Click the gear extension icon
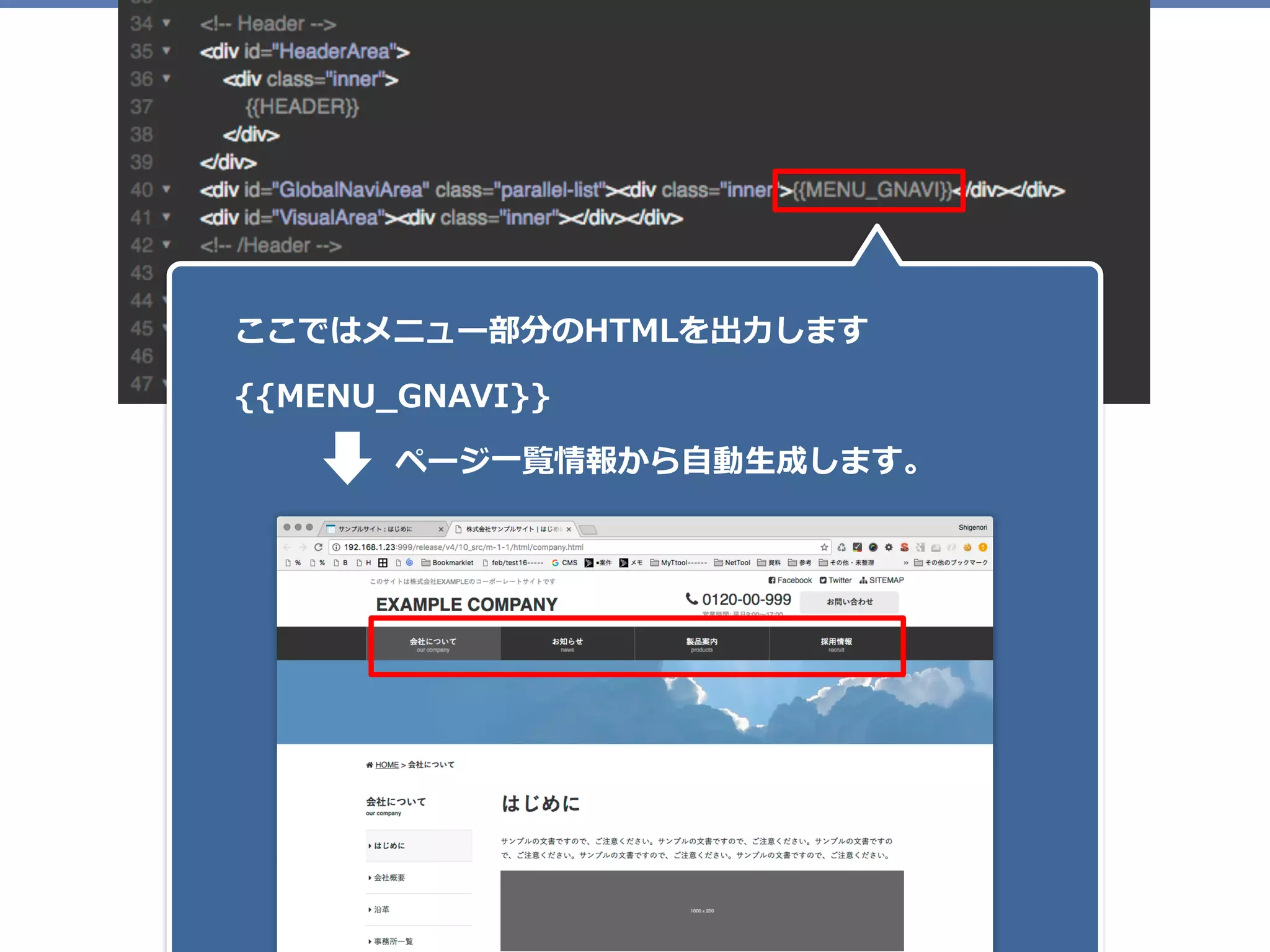1270x952 pixels. 889,547
